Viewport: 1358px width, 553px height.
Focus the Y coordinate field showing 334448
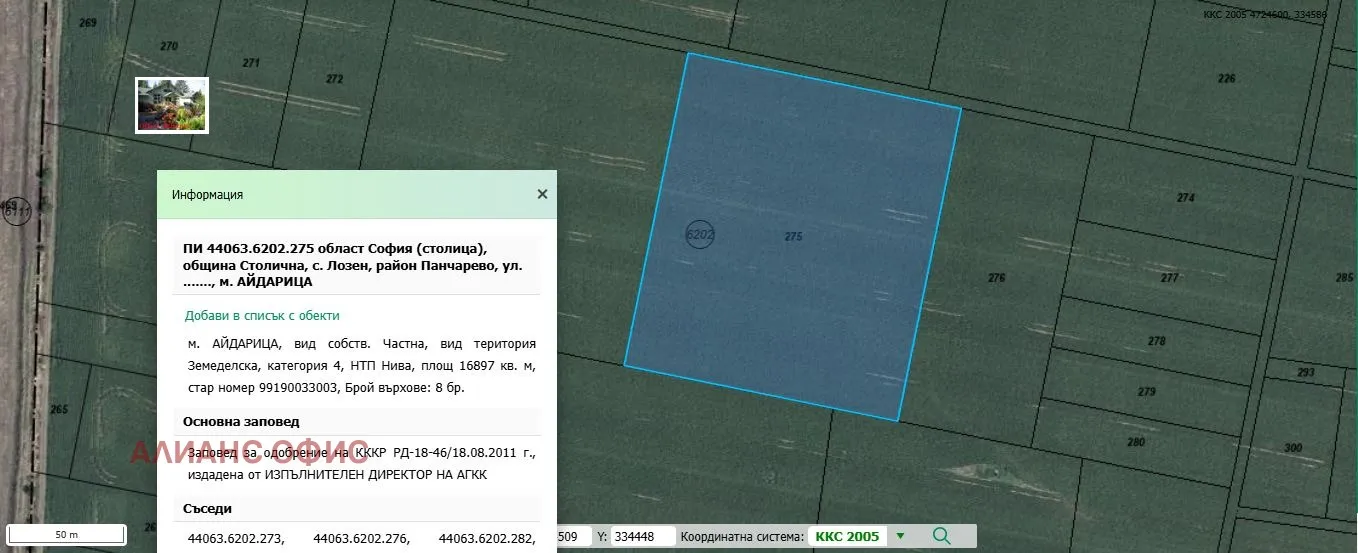(x=642, y=537)
